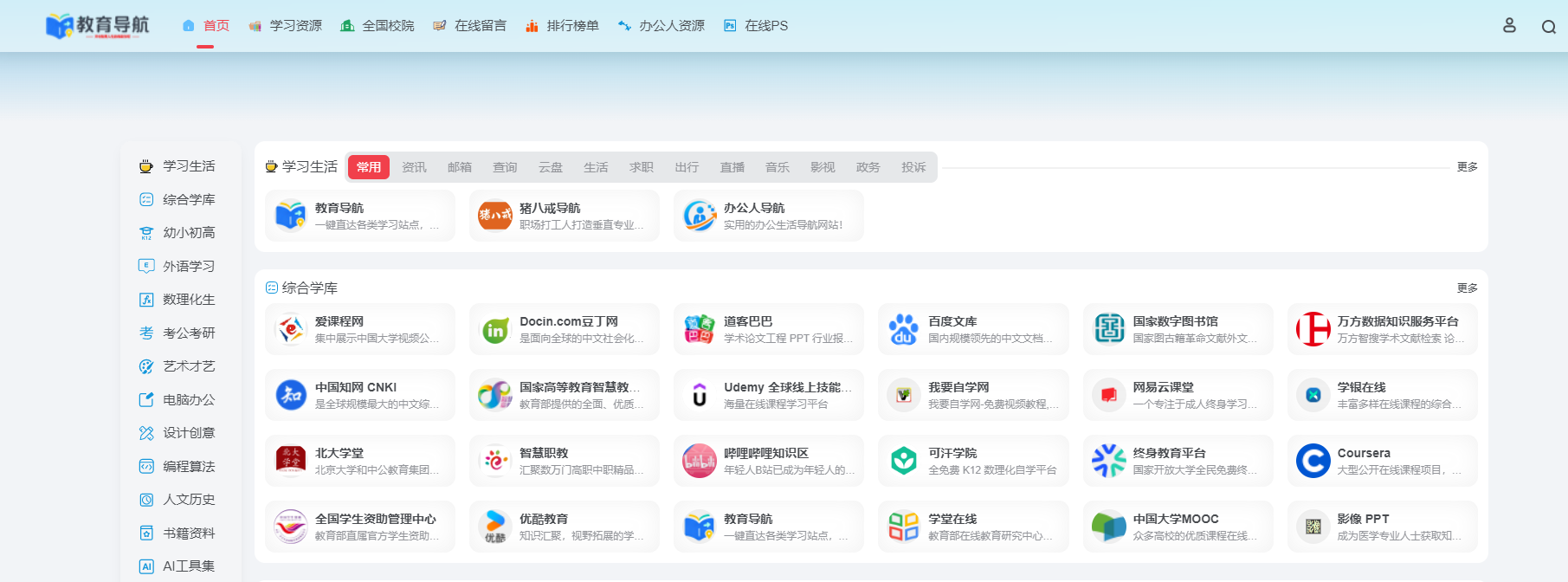The width and height of the screenshot is (1568, 582).
Task: Click the Coursera blue C icon
Action: [x=1313, y=461]
